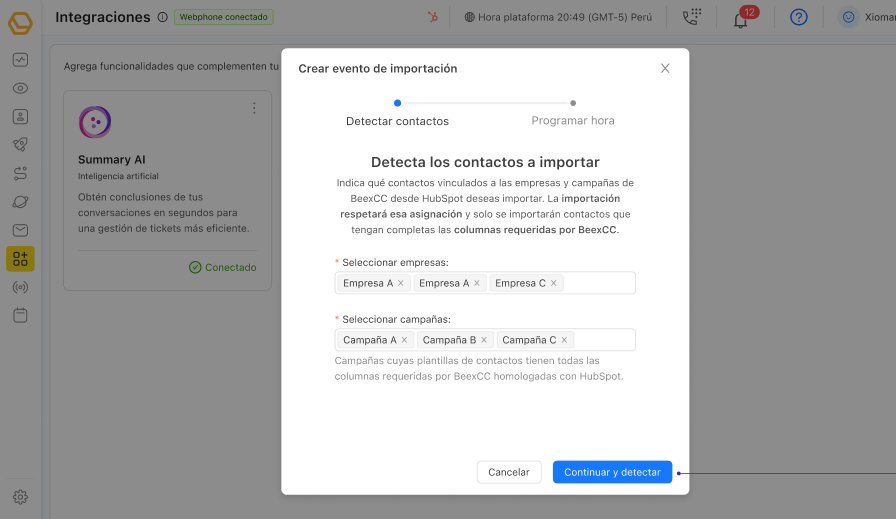The image size is (896, 519).
Task: Open the Seleccionar campañas dropdown field
Action: pos(604,340)
